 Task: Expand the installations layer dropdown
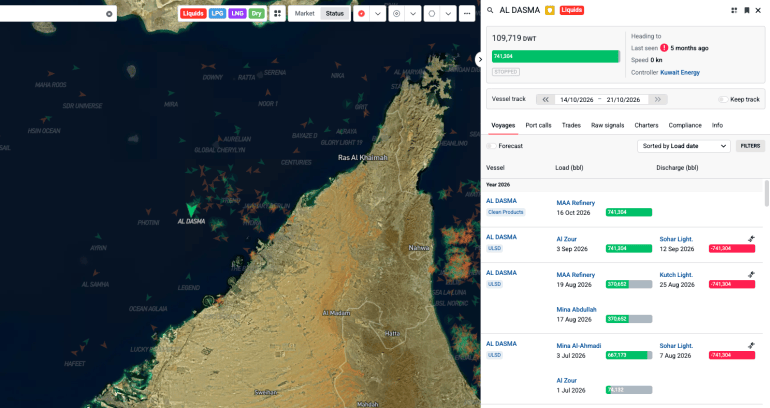coord(413,14)
